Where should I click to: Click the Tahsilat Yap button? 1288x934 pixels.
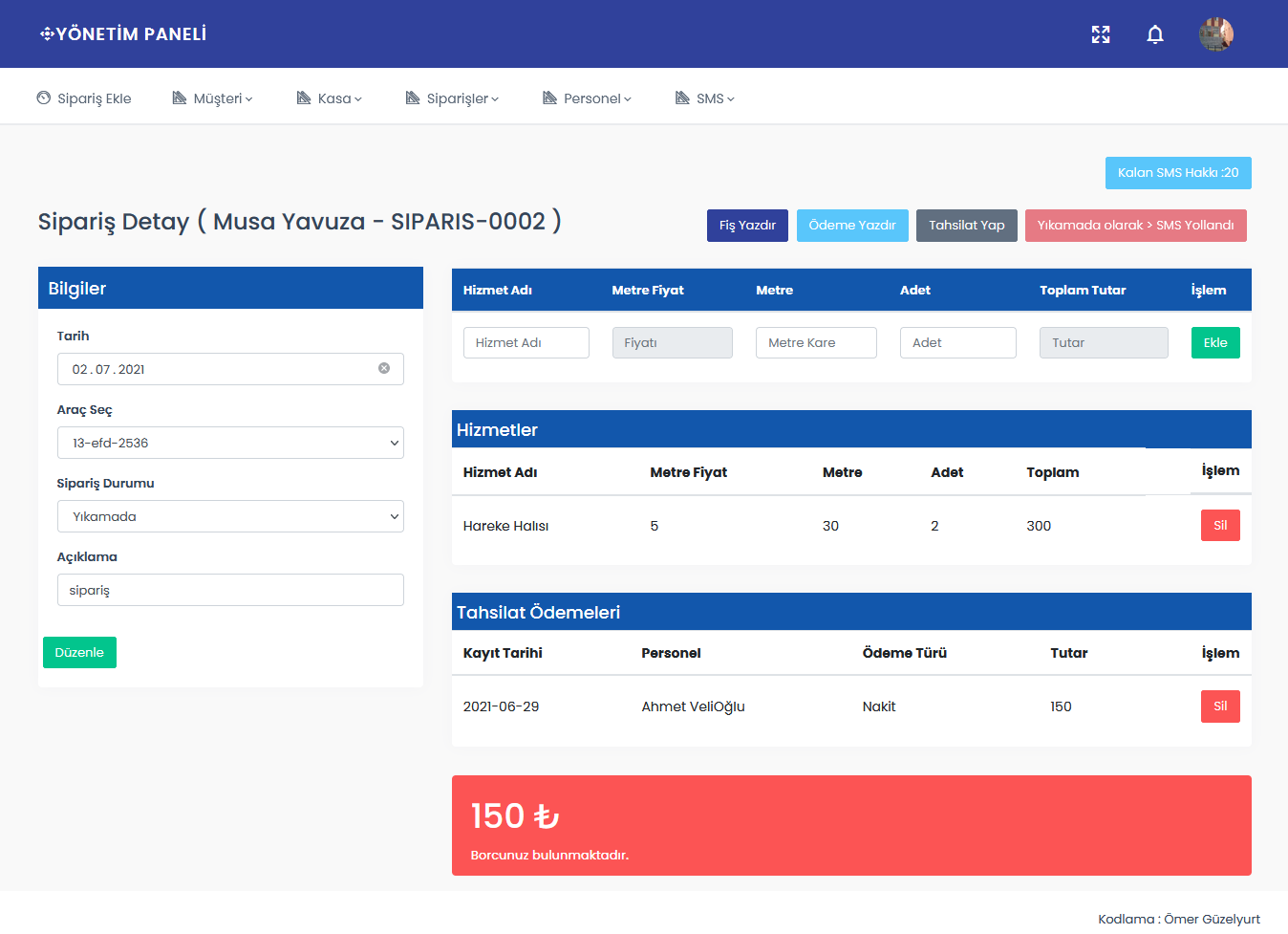966,226
